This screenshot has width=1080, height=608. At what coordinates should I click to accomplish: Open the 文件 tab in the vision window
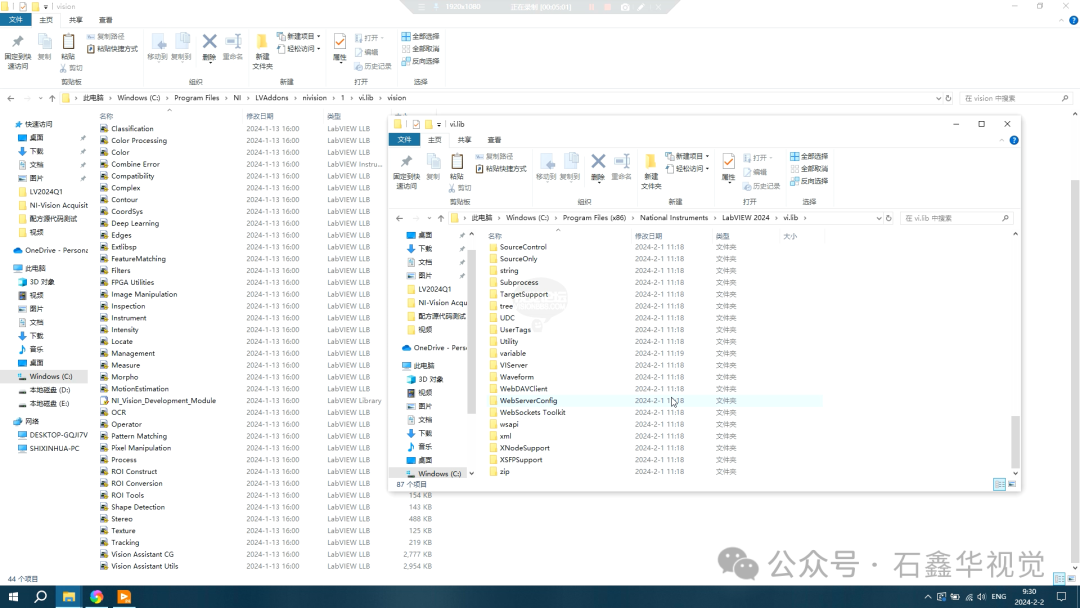(15, 21)
